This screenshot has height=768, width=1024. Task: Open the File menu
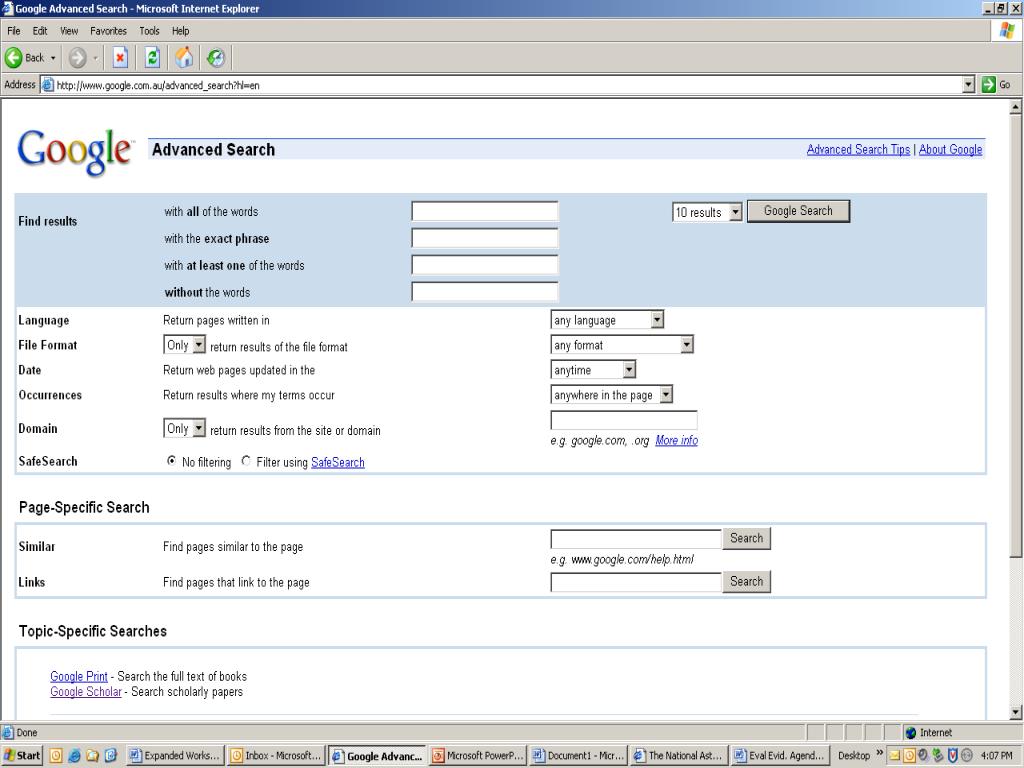14,31
